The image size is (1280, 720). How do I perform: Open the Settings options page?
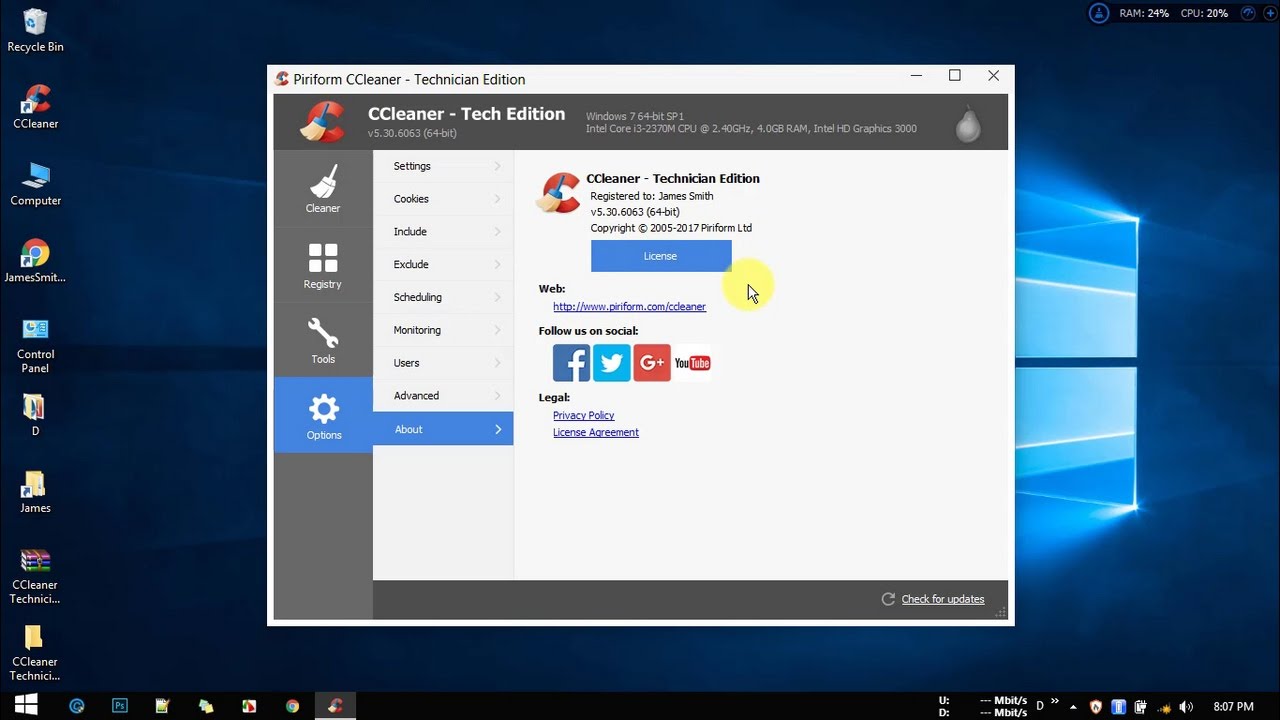443,166
